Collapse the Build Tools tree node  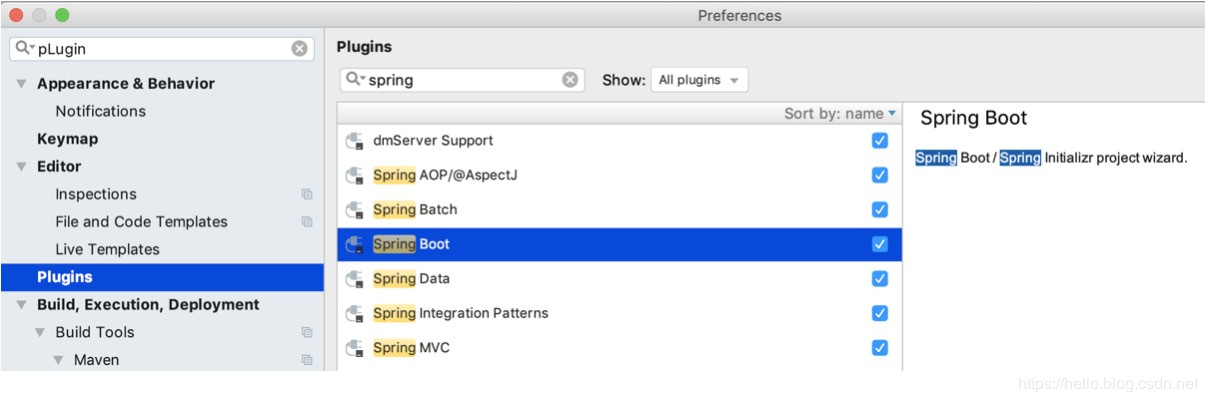tap(41, 332)
